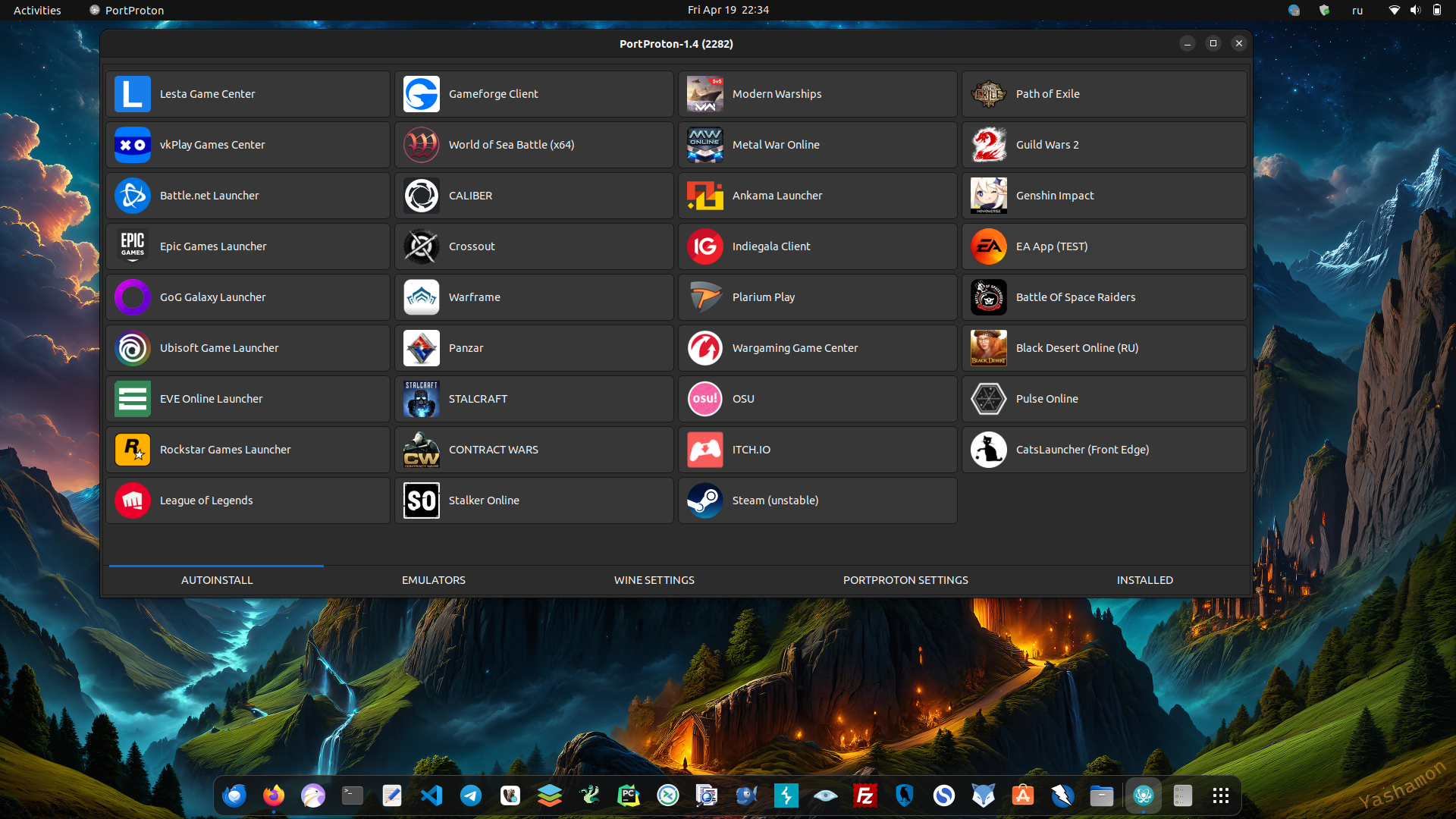The image size is (1456, 819).
Task: Click the Steam logo icon
Action: (705, 500)
